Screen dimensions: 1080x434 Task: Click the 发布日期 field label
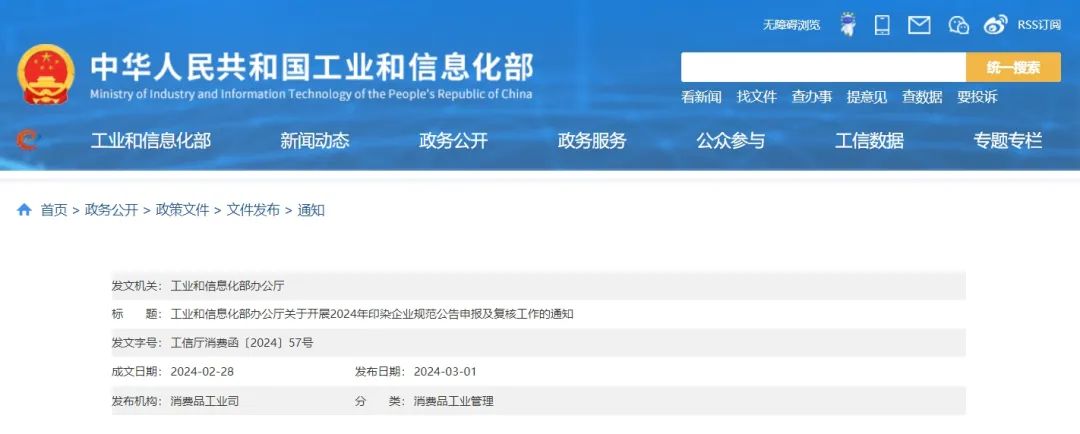[380, 371]
